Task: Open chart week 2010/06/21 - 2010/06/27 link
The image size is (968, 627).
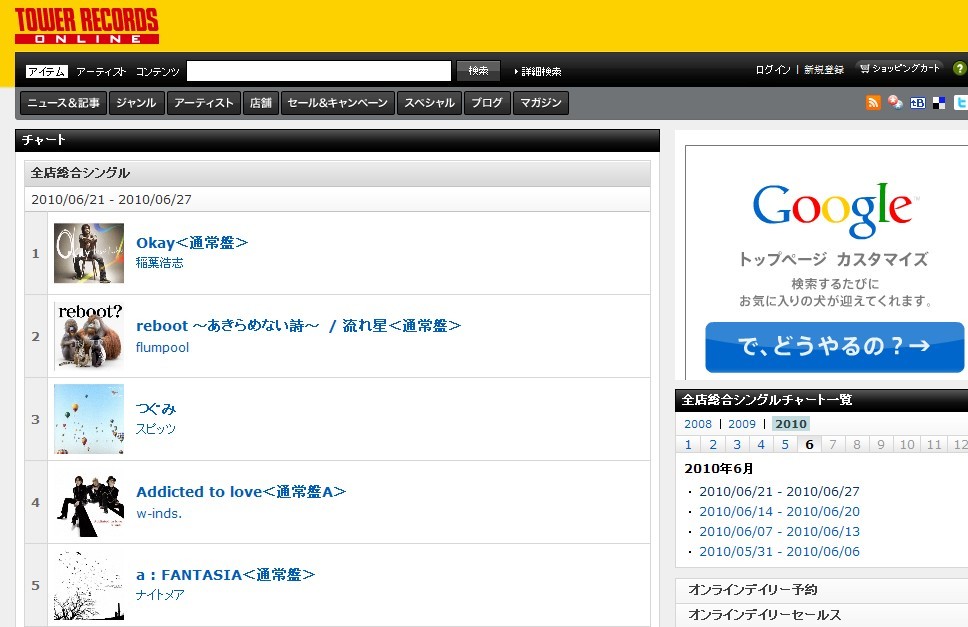Action: click(x=779, y=492)
